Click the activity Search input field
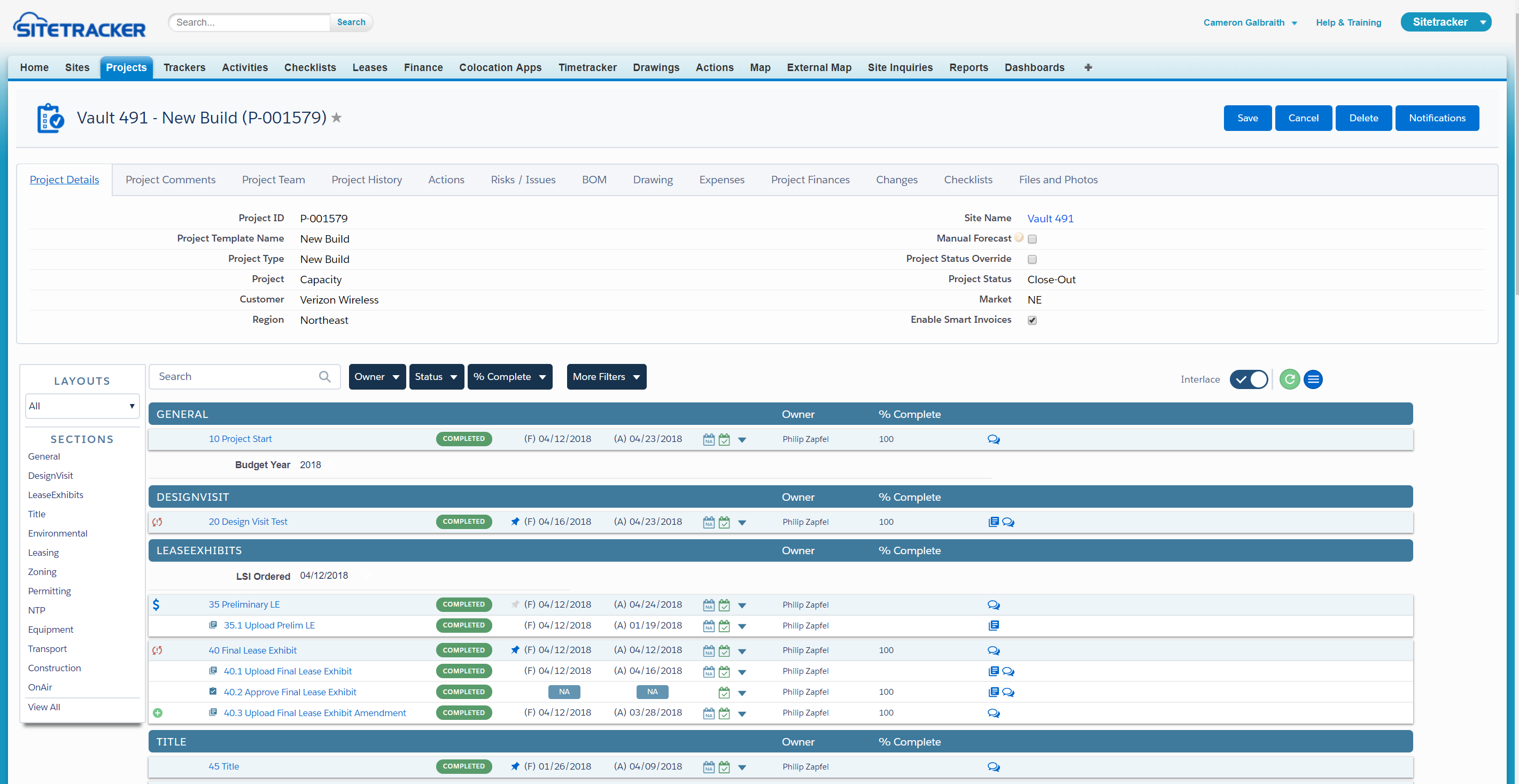Screen dimensions: 1519x784 pos(236,376)
